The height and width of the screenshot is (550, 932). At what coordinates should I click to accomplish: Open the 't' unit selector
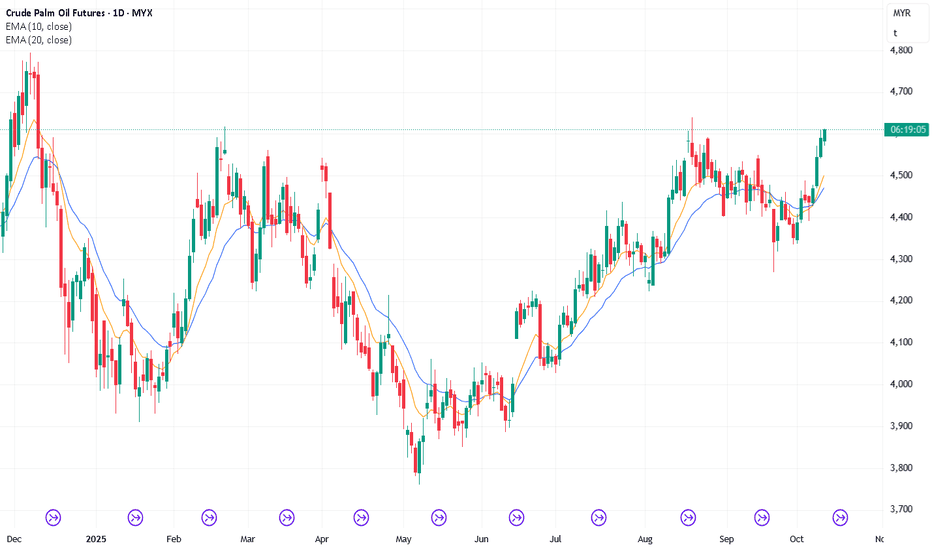895,32
